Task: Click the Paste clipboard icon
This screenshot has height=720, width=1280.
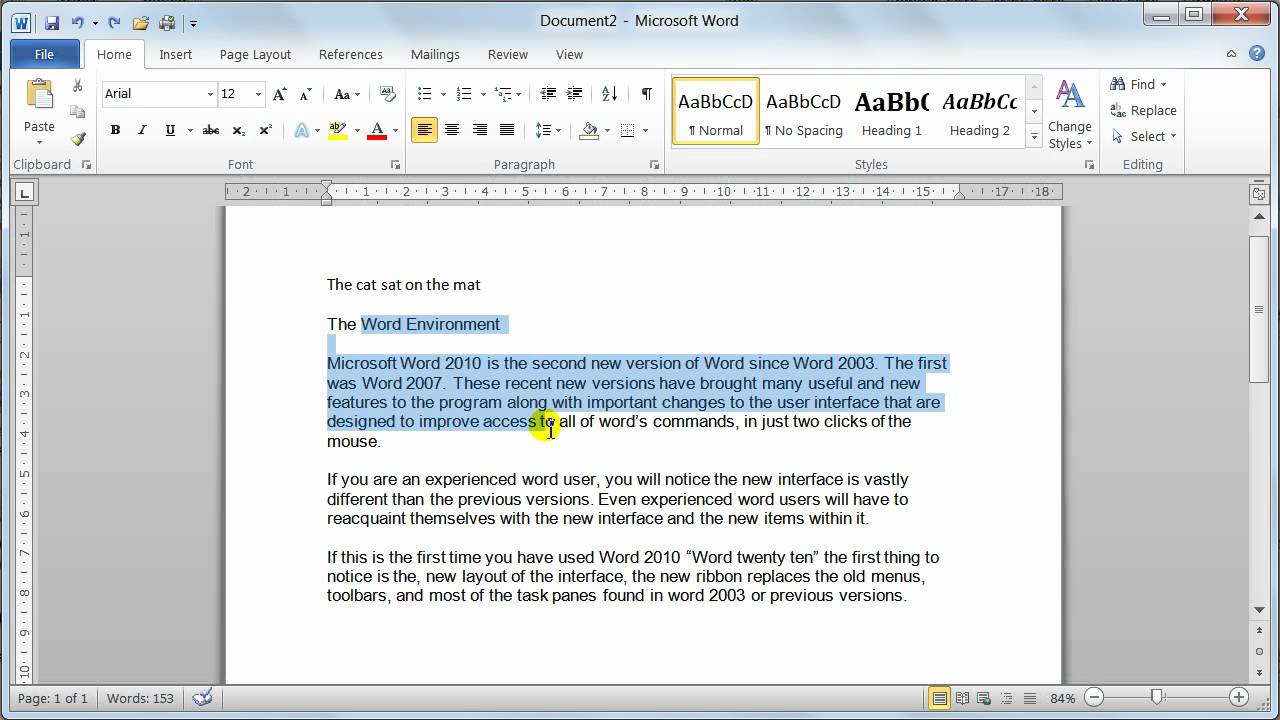Action: click(x=39, y=95)
